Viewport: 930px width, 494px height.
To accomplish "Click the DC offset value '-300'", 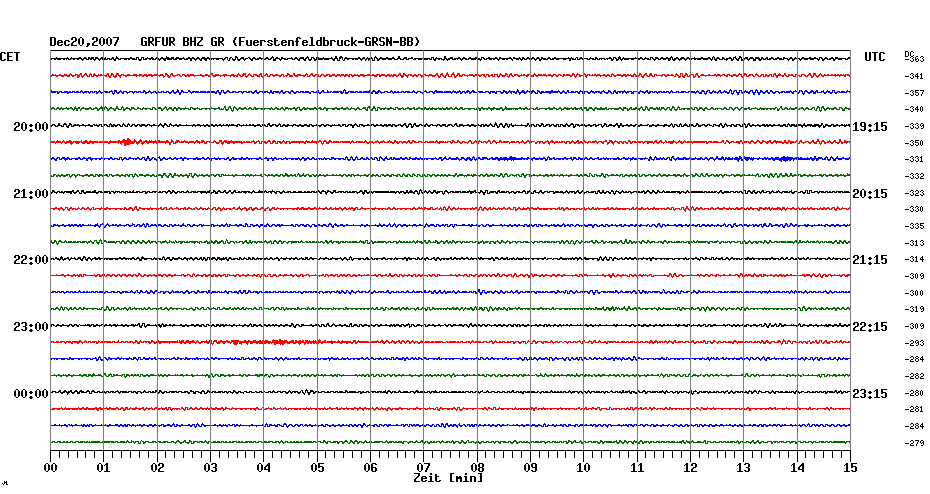I will click(914, 293).
